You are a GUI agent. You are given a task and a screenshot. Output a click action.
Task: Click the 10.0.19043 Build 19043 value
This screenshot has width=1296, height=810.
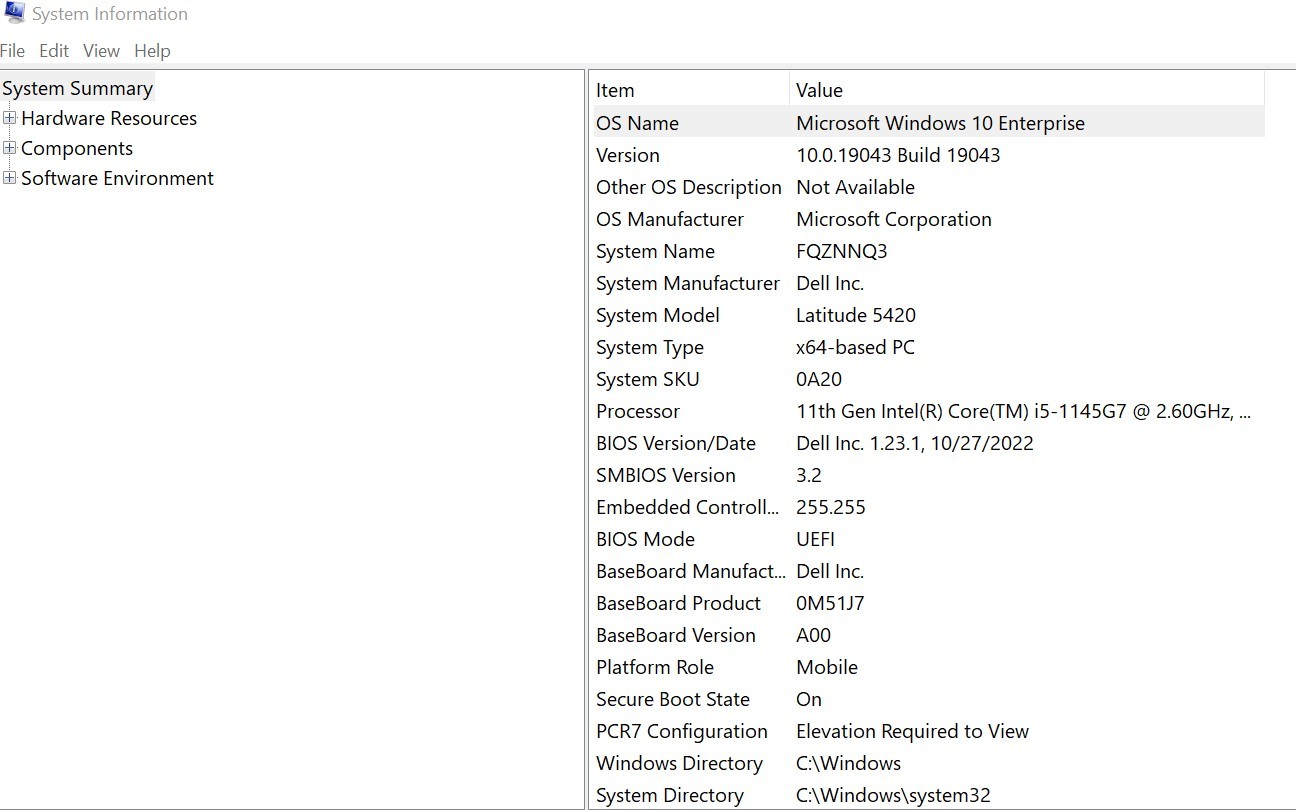click(x=898, y=155)
